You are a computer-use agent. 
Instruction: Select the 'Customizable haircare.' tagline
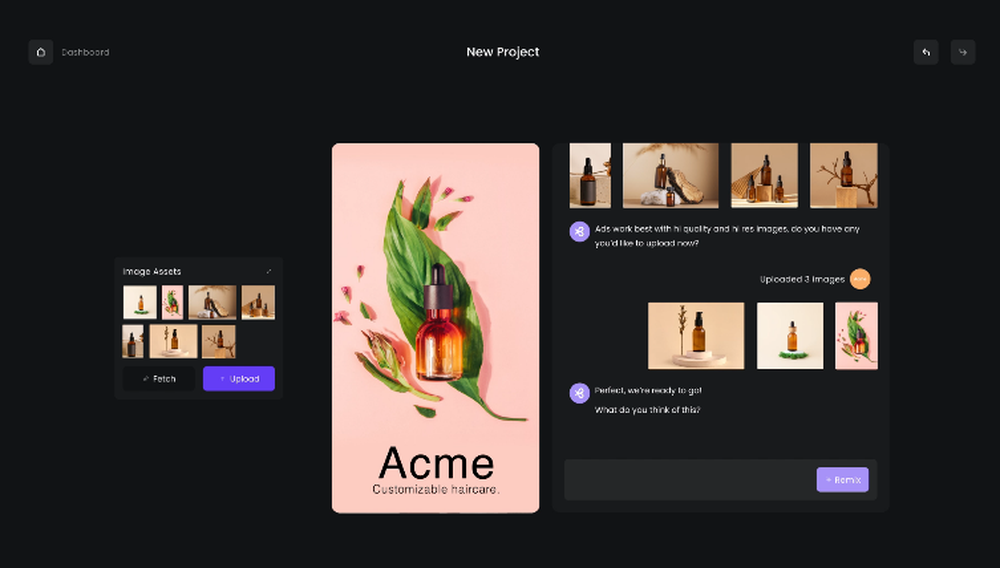(436, 490)
